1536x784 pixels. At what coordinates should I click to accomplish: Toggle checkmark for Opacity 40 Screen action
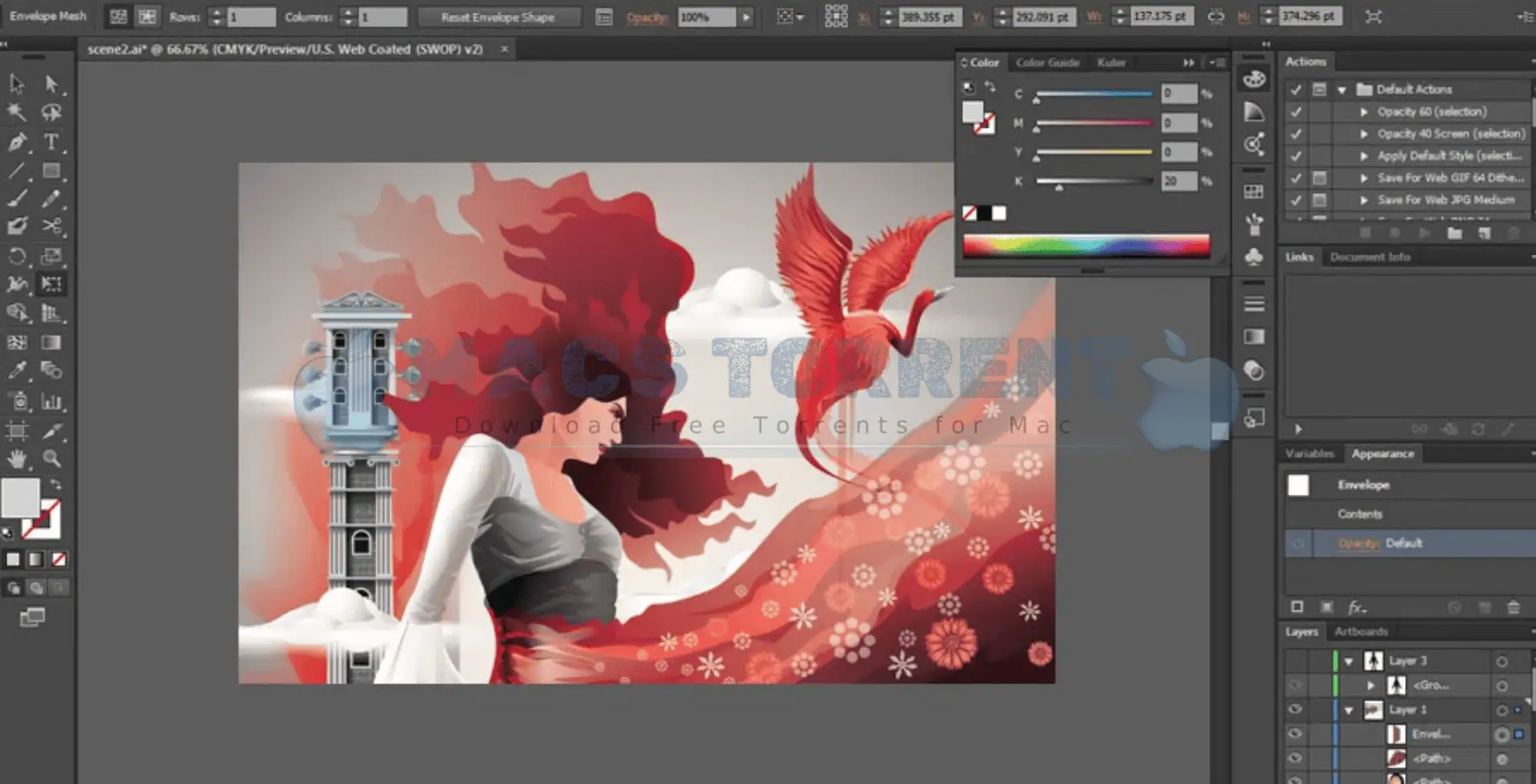tap(1296, 134)
